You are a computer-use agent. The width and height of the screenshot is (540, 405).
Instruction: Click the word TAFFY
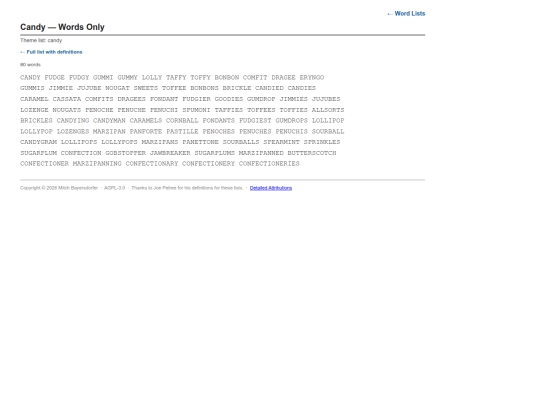[x=176, y=77]
